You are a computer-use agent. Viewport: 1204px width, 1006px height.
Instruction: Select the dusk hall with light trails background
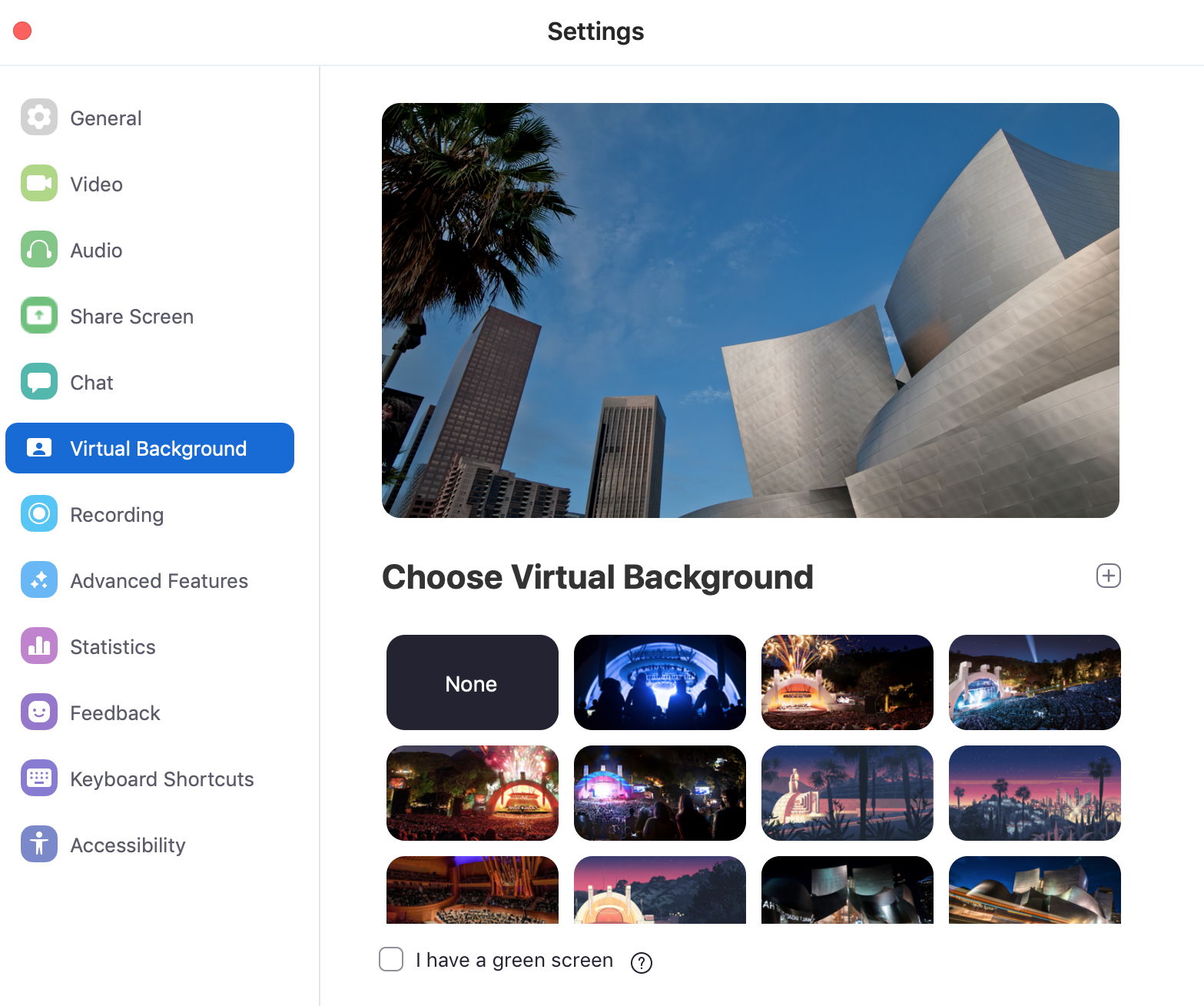1035,890
